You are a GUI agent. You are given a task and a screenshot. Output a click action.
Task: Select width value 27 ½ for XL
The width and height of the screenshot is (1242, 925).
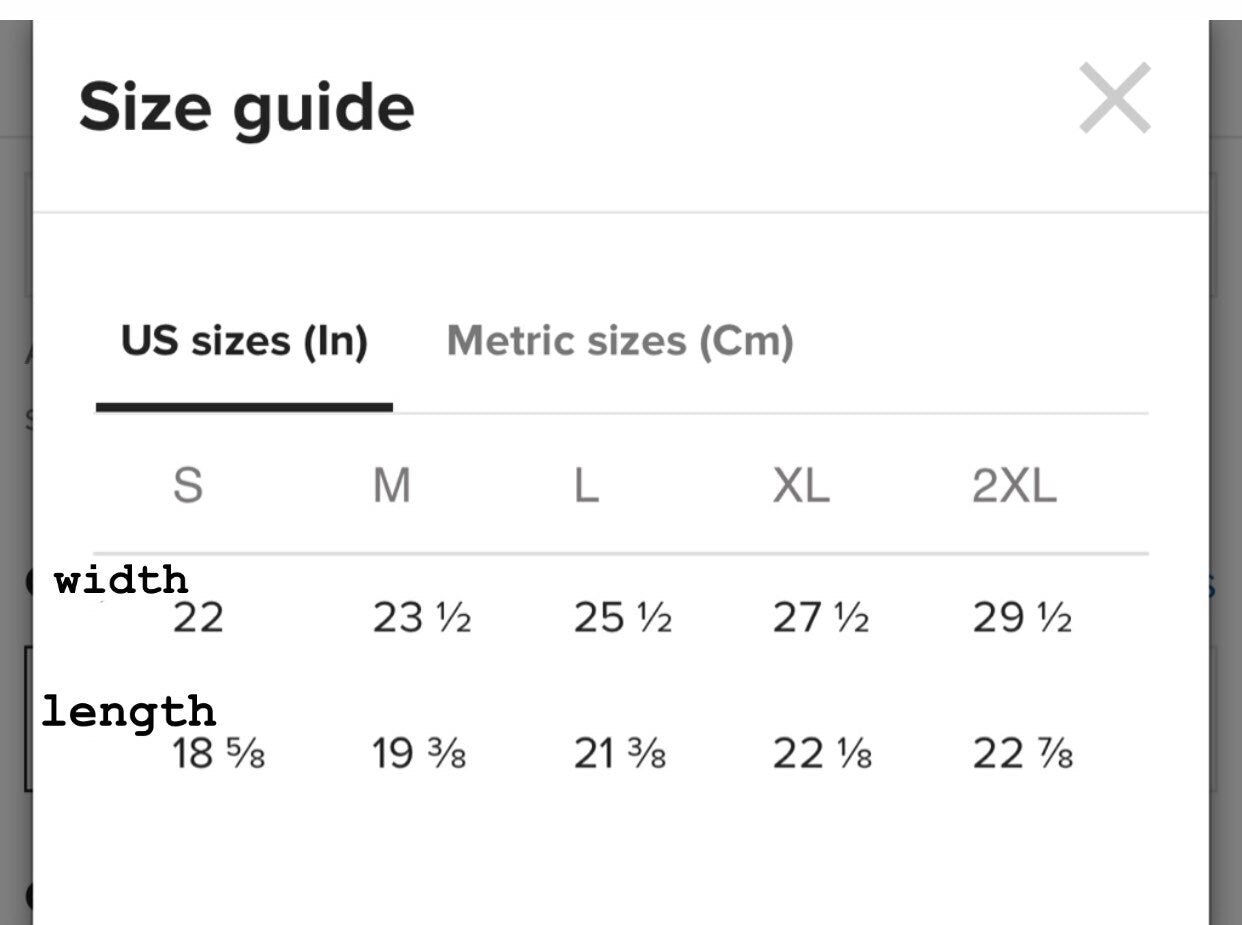pos(821,619)
